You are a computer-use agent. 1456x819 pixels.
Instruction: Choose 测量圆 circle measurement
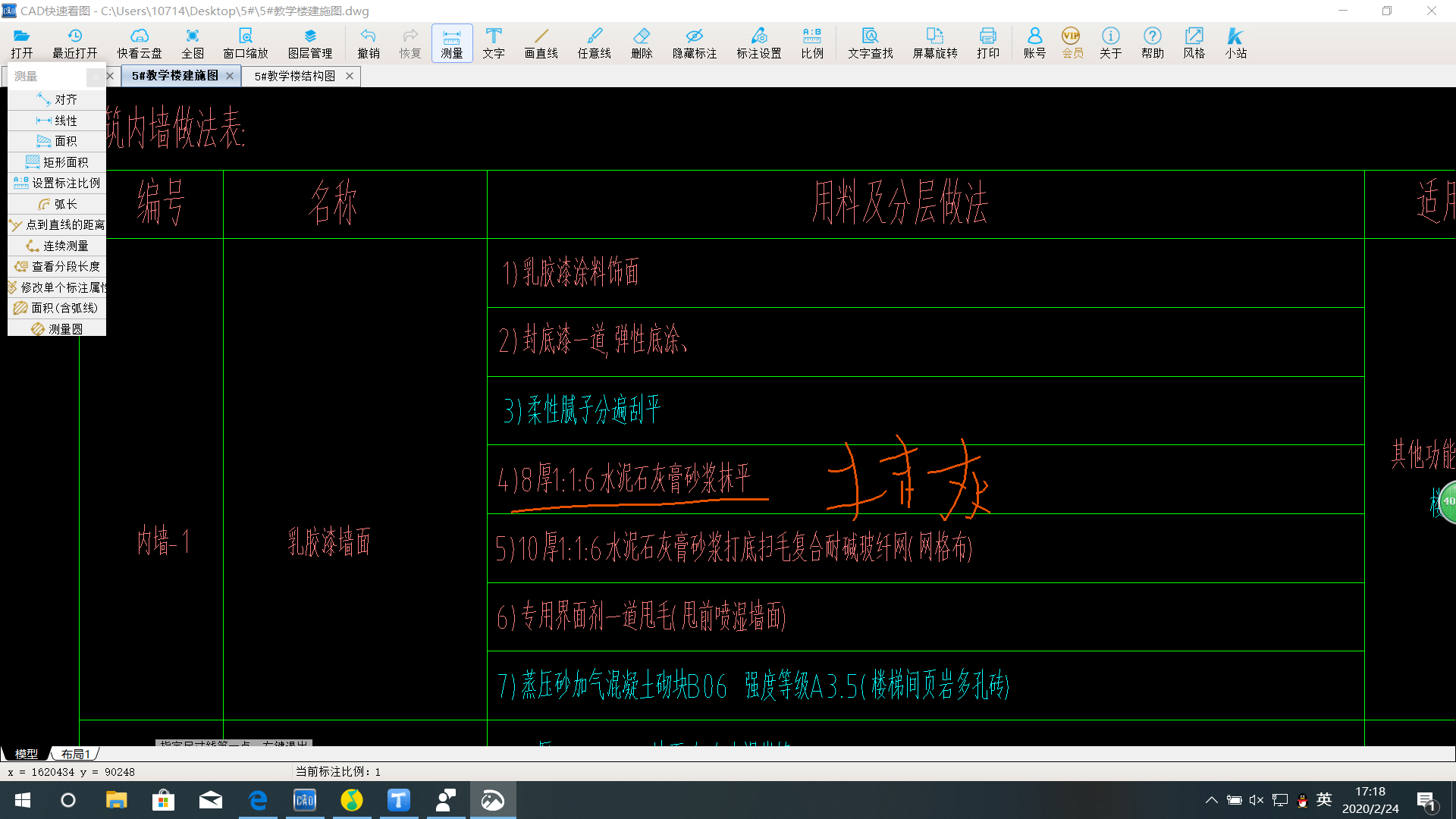point(57,328)
